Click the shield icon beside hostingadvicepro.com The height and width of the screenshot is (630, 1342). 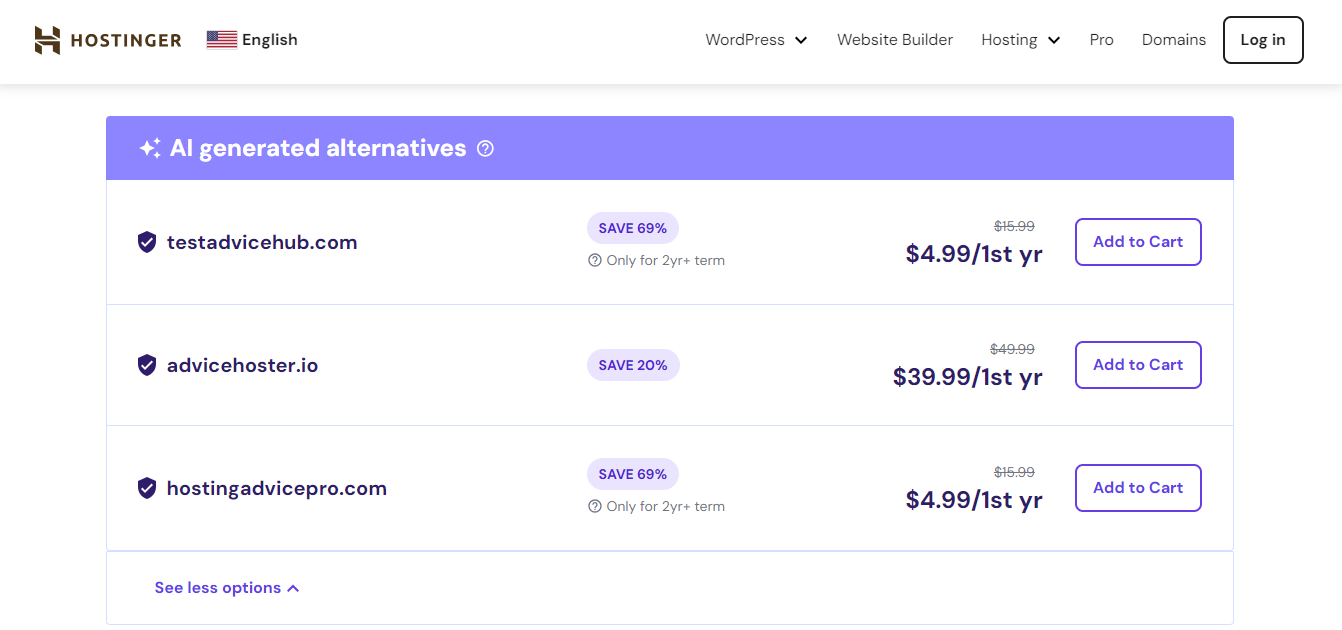pyautogui.click(x=147, y=488)
